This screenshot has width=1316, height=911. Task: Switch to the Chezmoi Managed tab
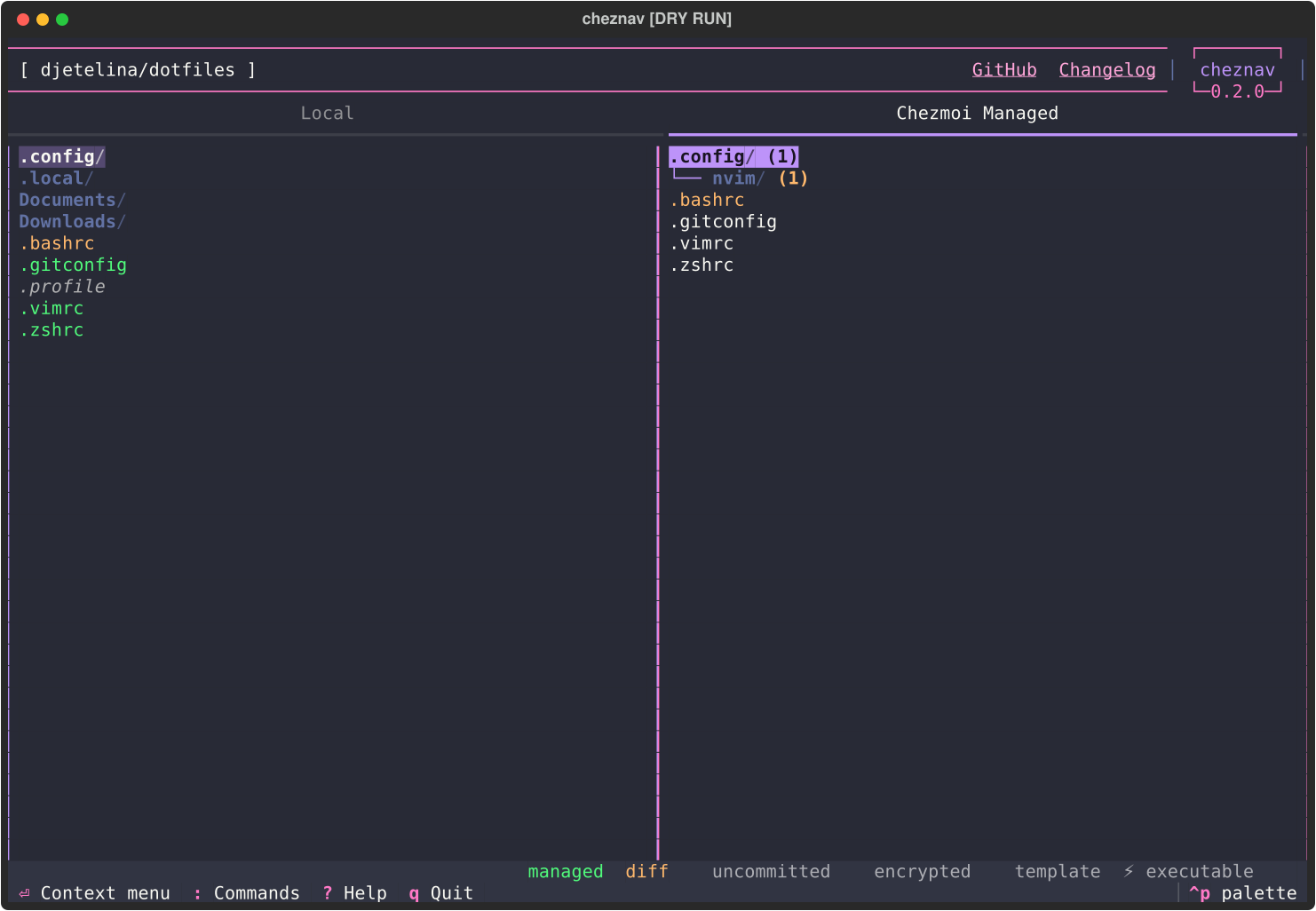(x=977, y=114)
